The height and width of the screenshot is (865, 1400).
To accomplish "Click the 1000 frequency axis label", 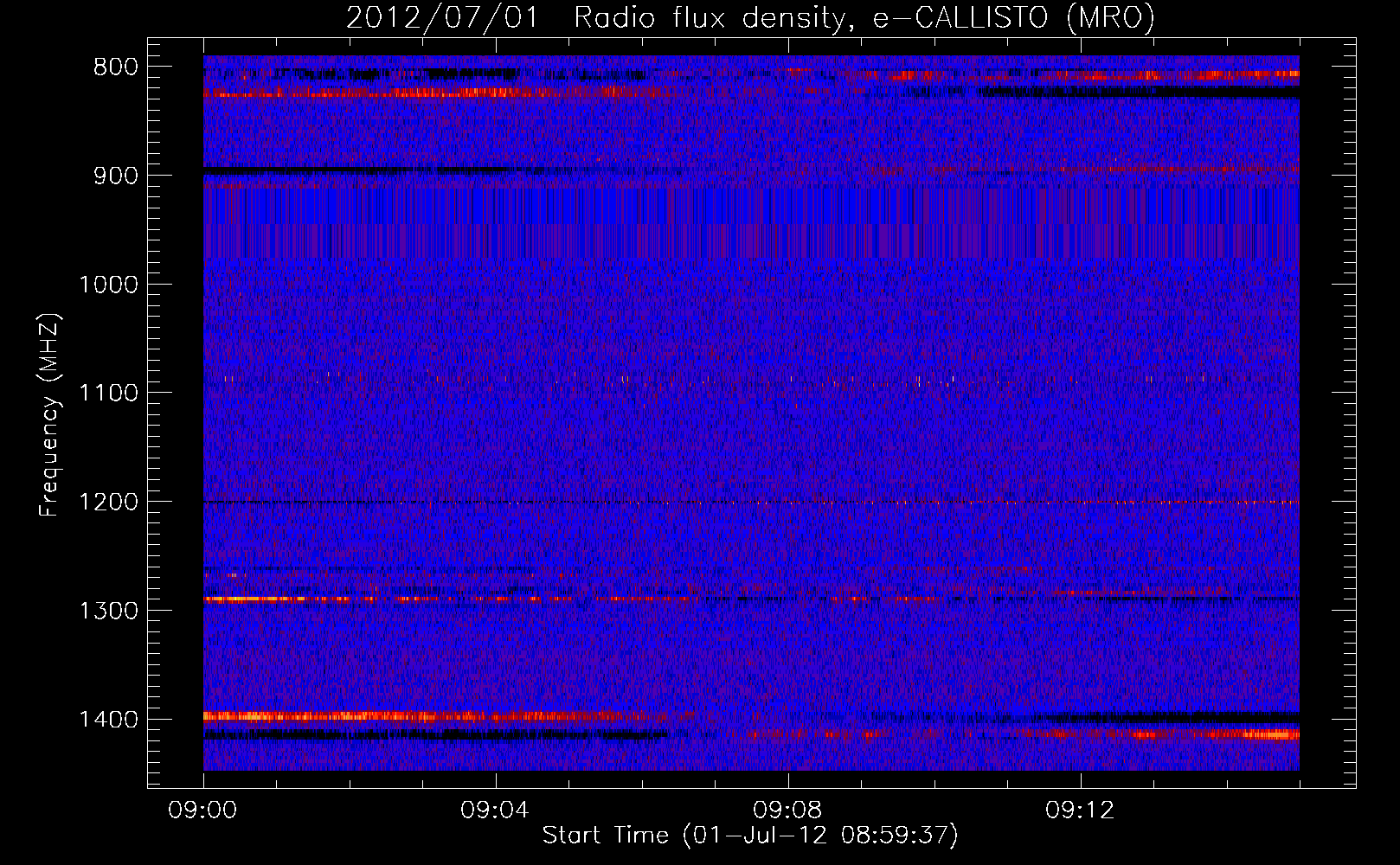I will click(x=108, y=285).
